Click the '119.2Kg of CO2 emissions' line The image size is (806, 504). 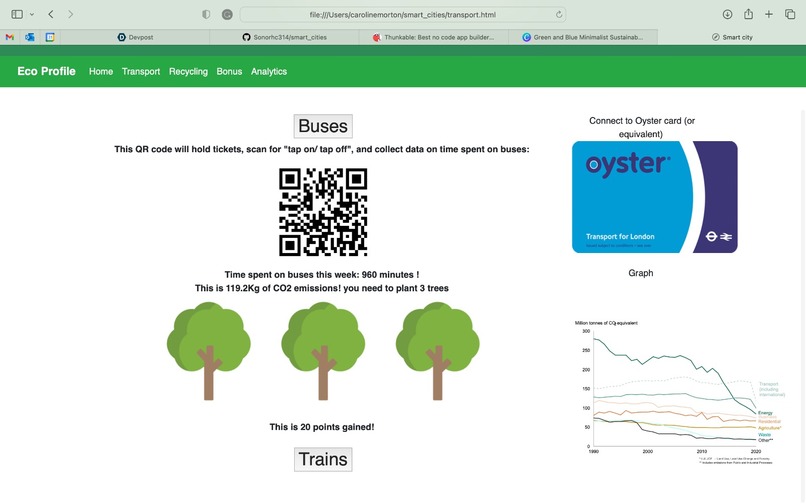322,288
